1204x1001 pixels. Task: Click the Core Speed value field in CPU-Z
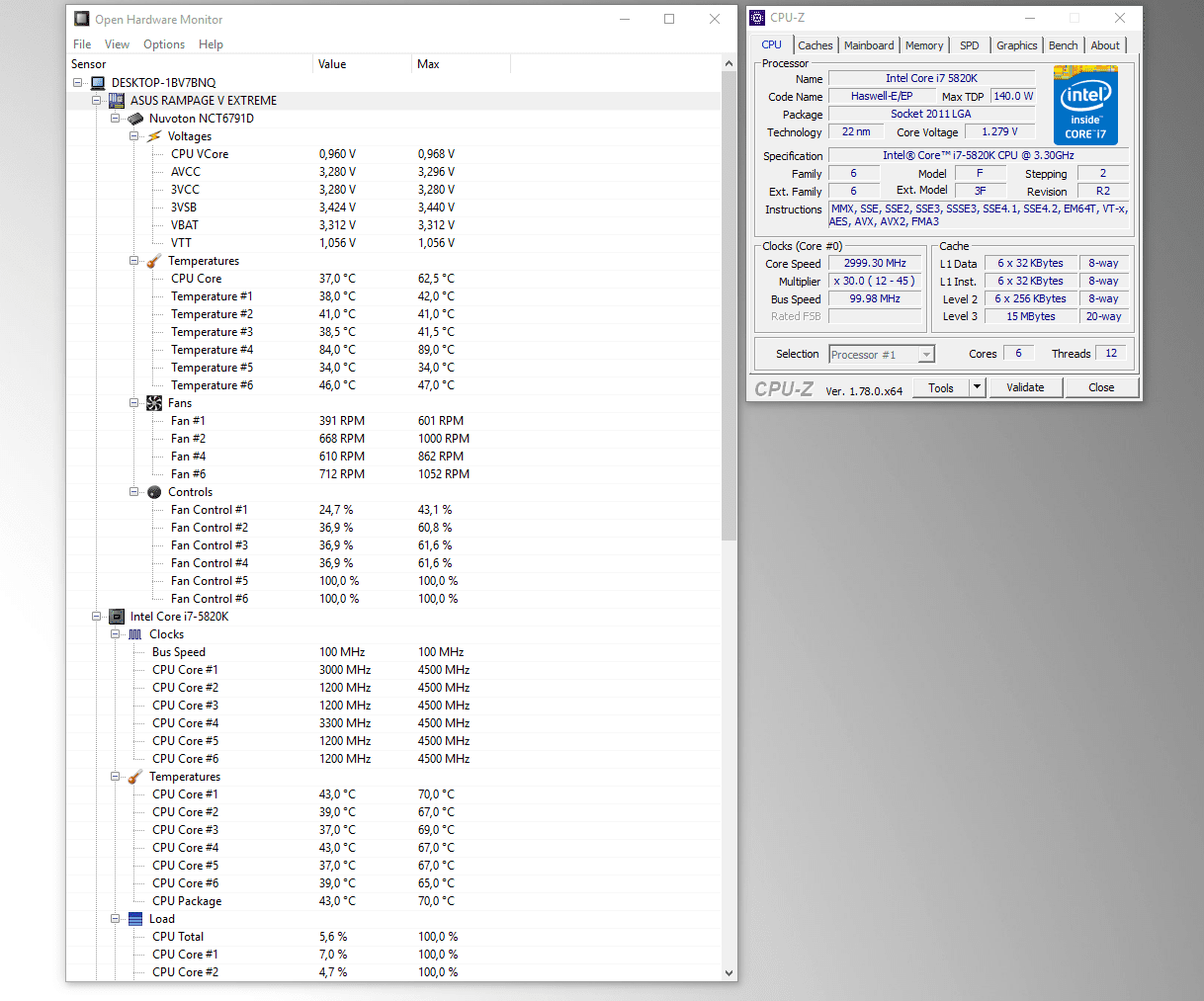875,264
